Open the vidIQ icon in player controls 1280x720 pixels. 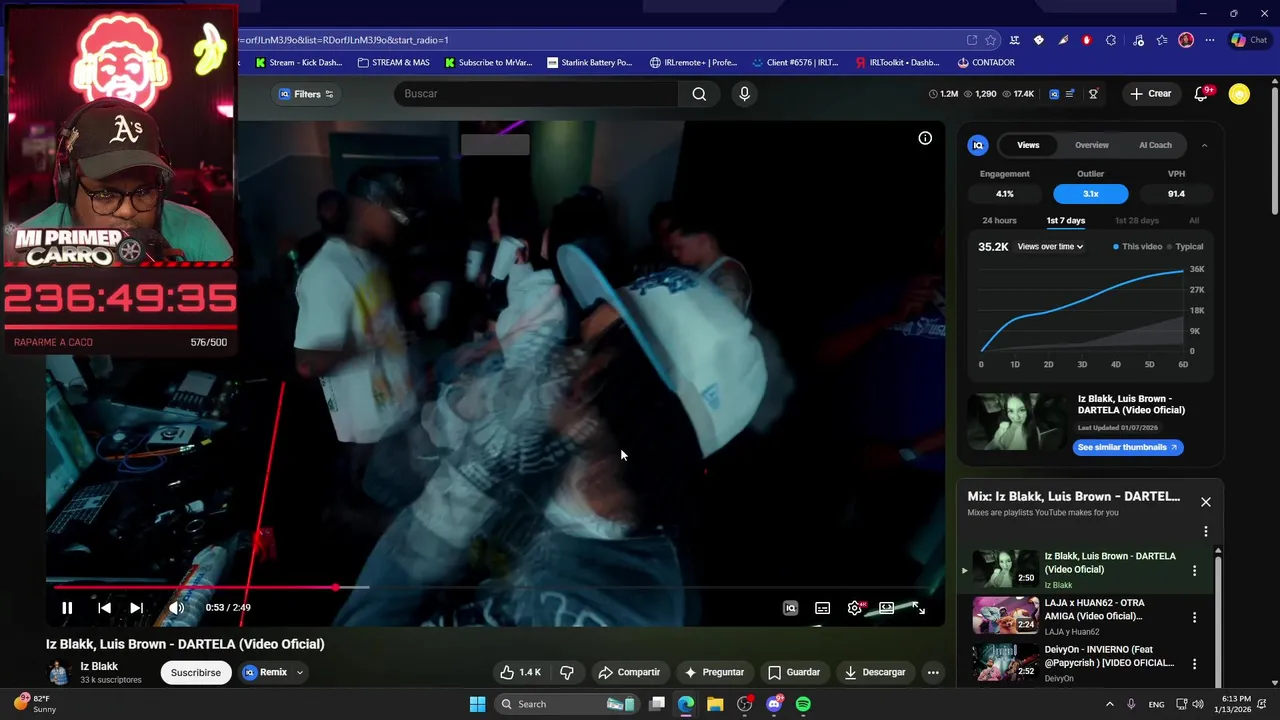click(x=790, y=608)
